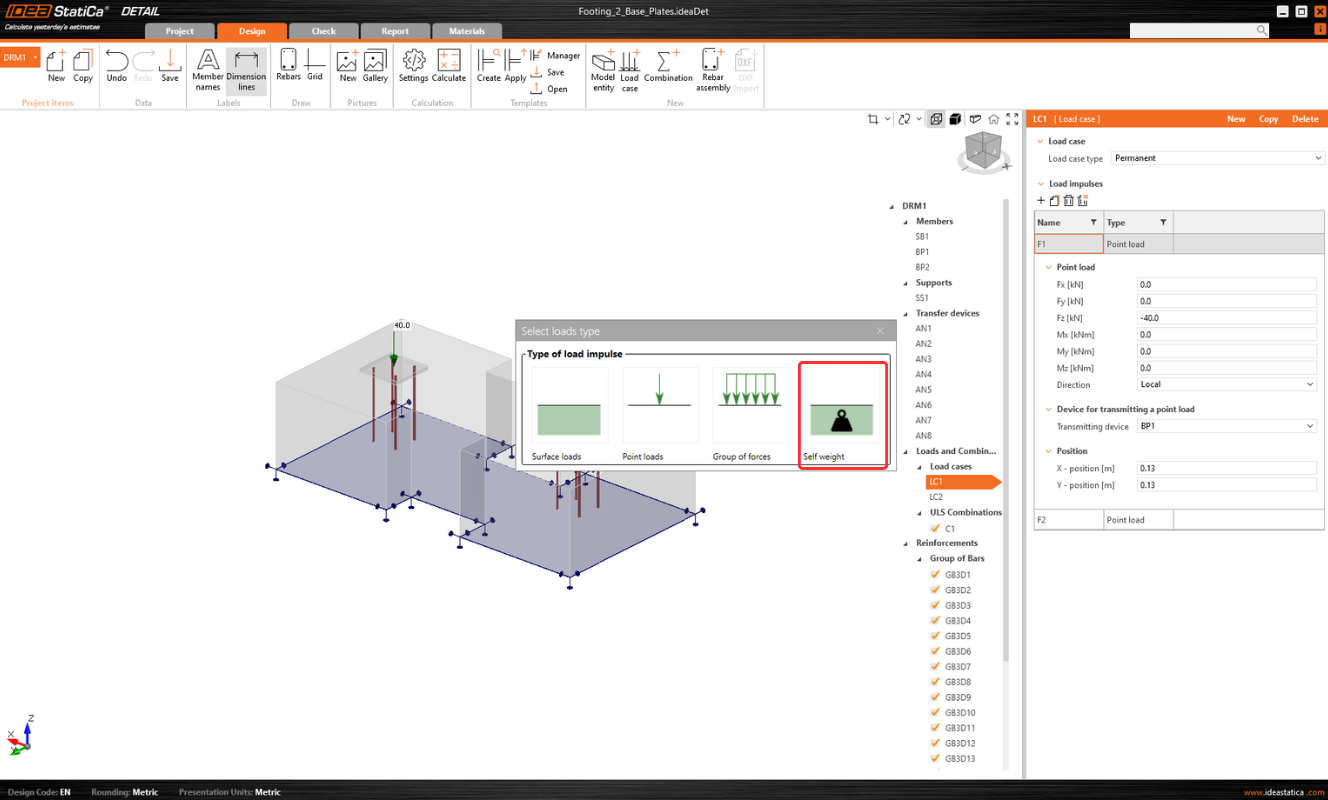
Task: Click the Rebars icon in Draw group
Action: (288, 65)
